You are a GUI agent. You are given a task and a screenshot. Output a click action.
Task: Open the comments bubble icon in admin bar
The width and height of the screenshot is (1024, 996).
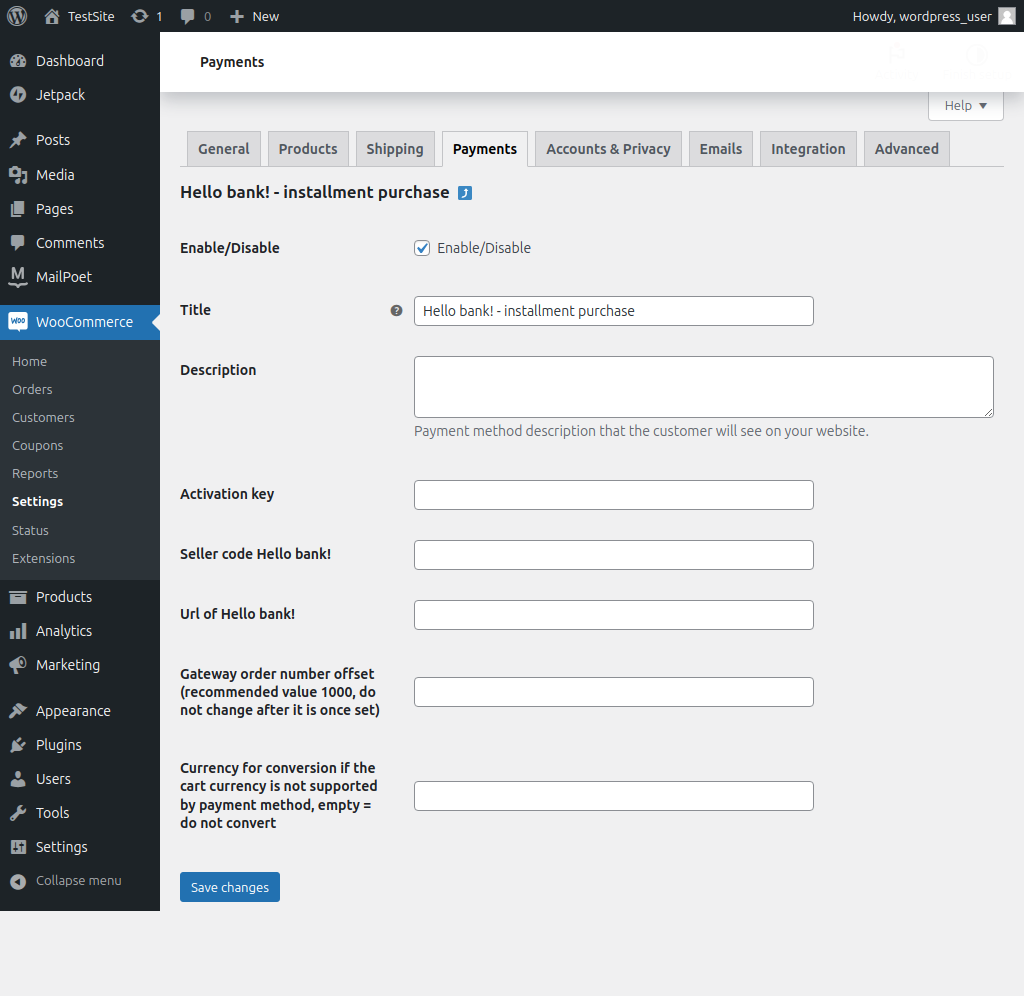187,16
